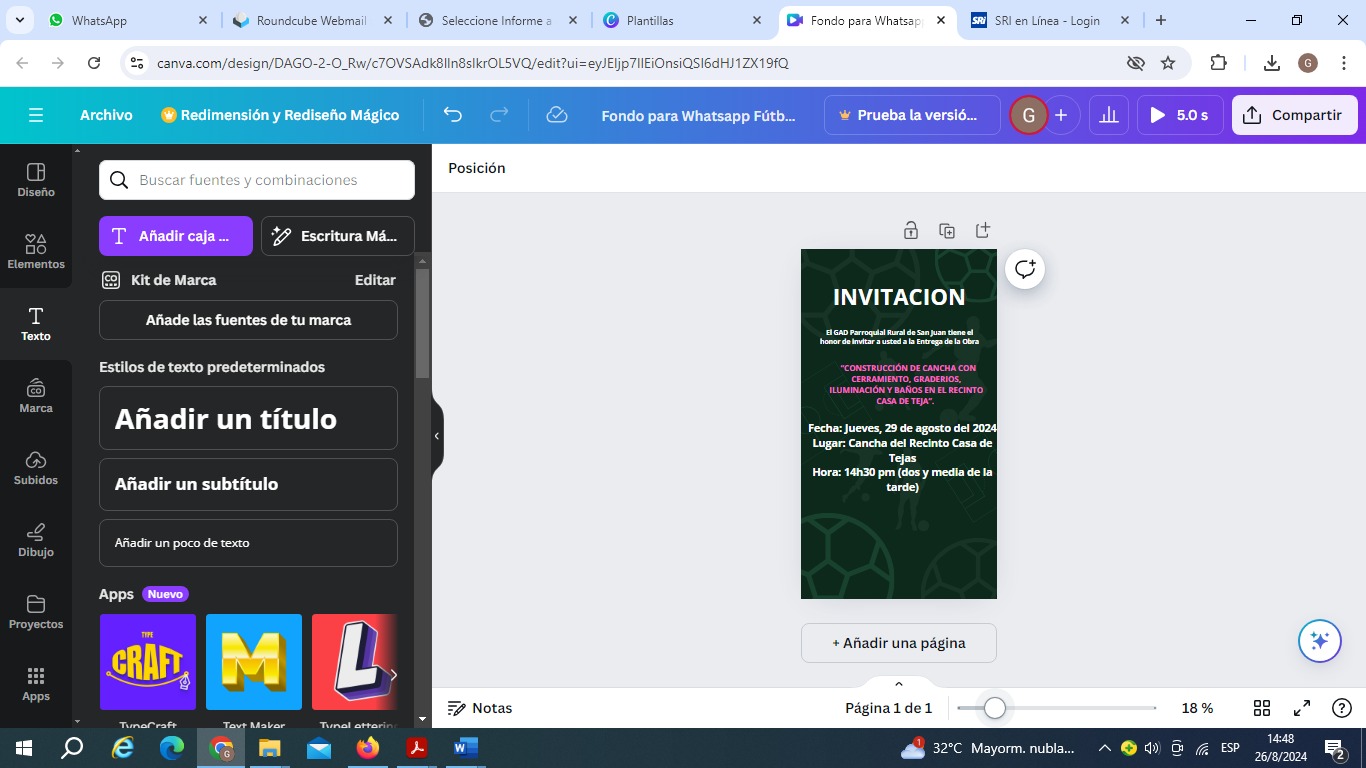
Task: Click the add page icon above canvas
Action: coord(983,231)
